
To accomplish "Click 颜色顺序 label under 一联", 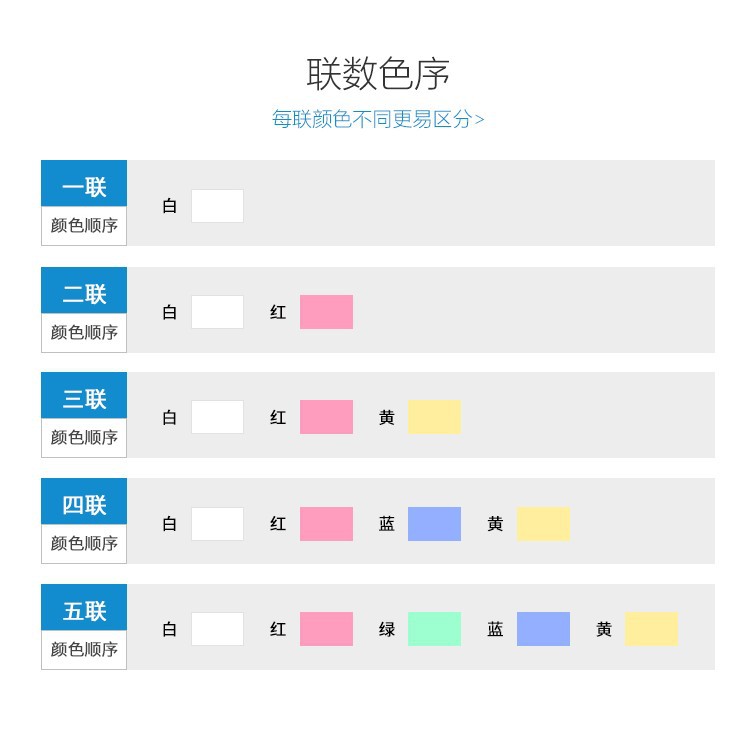I will point(84,225).
